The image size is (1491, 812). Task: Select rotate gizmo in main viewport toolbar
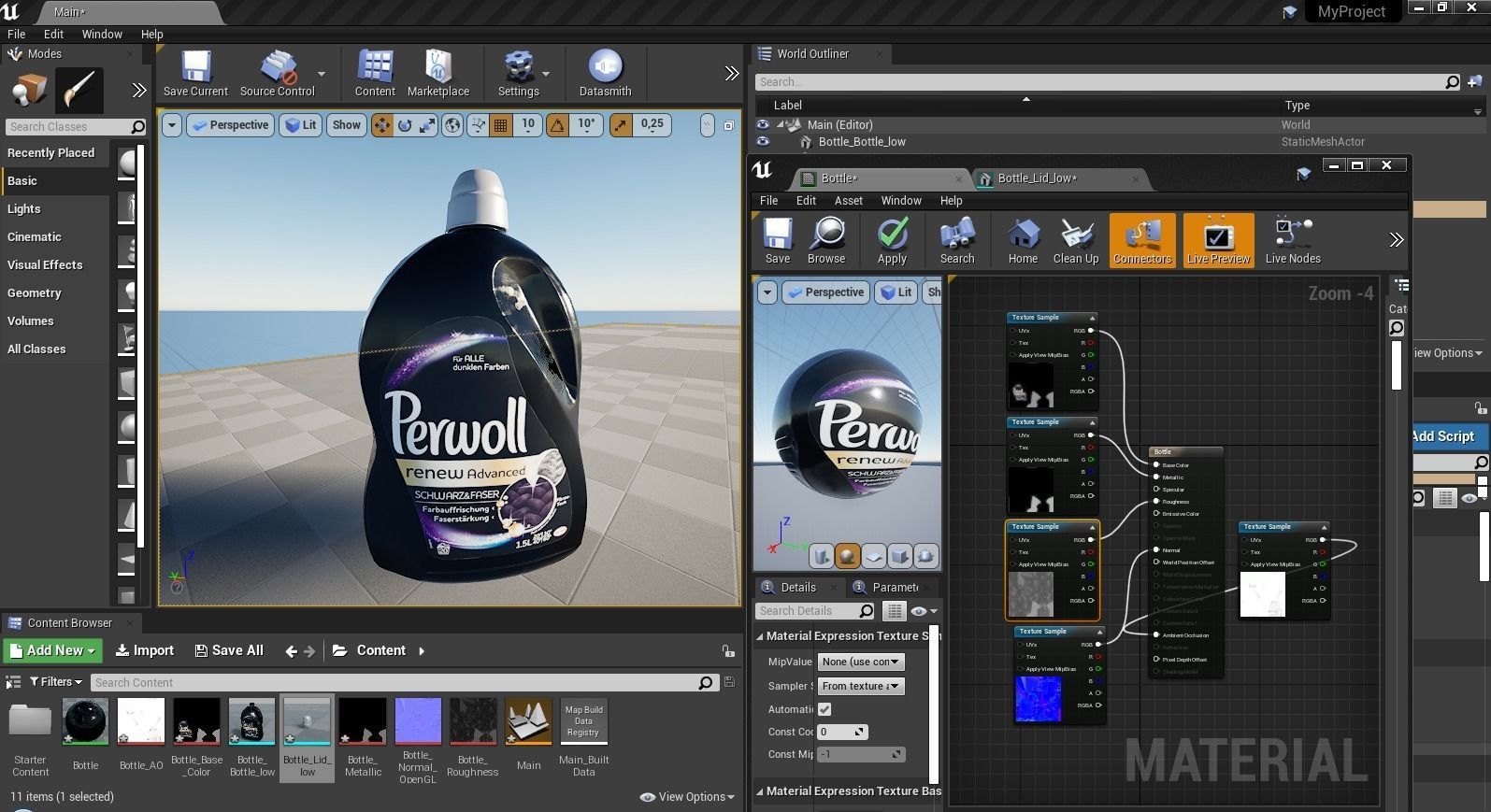(405, 125)
